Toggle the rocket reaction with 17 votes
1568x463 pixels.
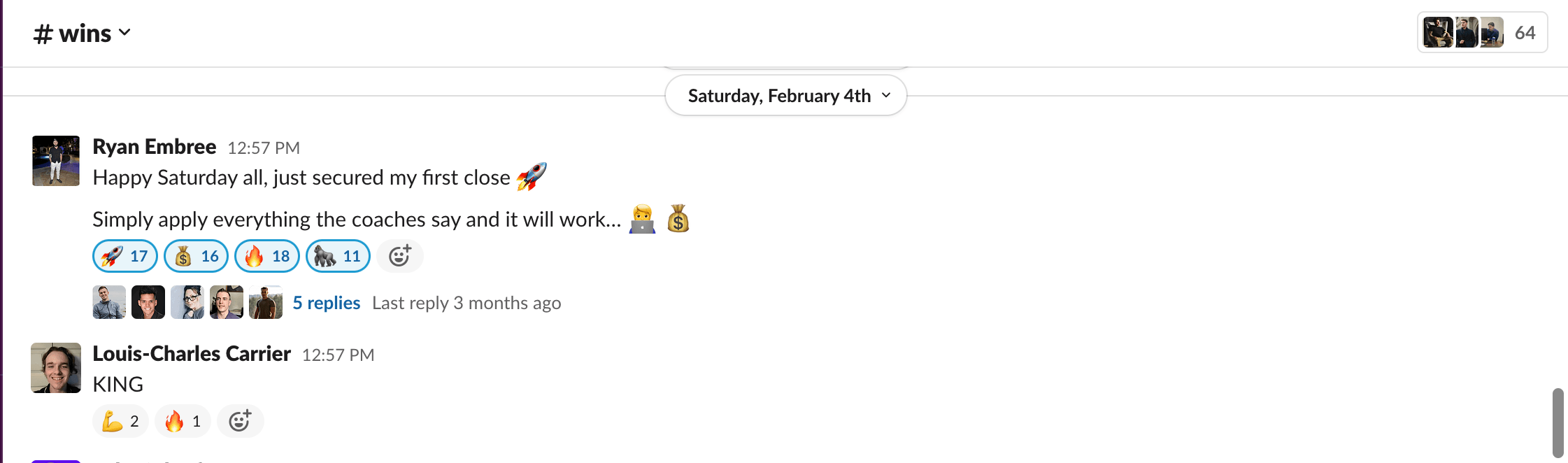[x=125, y=256]
